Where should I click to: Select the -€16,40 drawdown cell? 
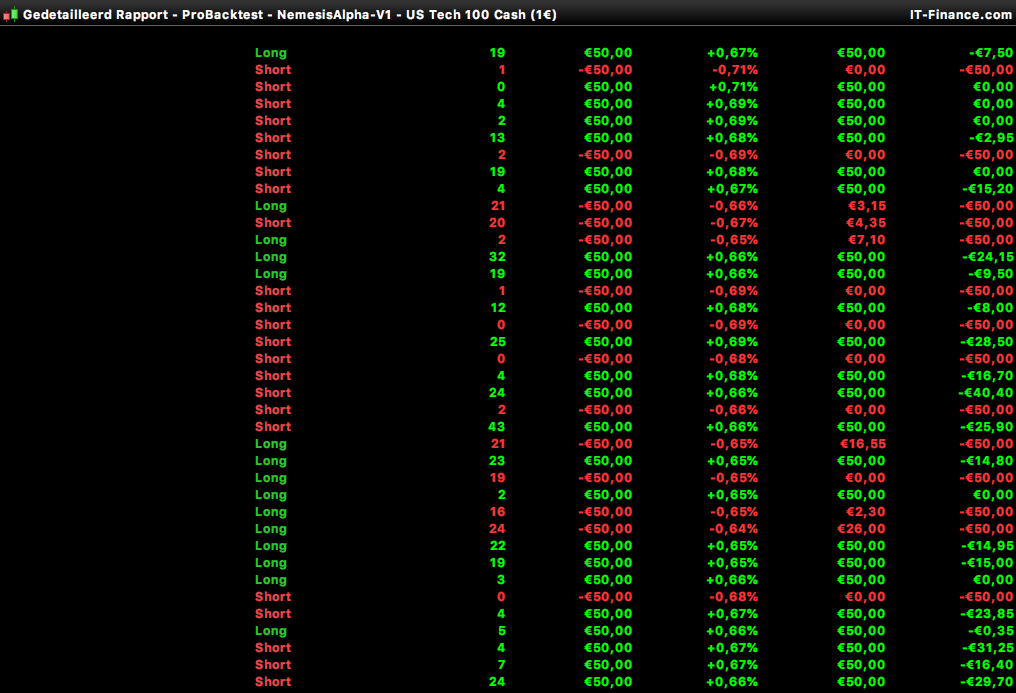coord(987,665)
